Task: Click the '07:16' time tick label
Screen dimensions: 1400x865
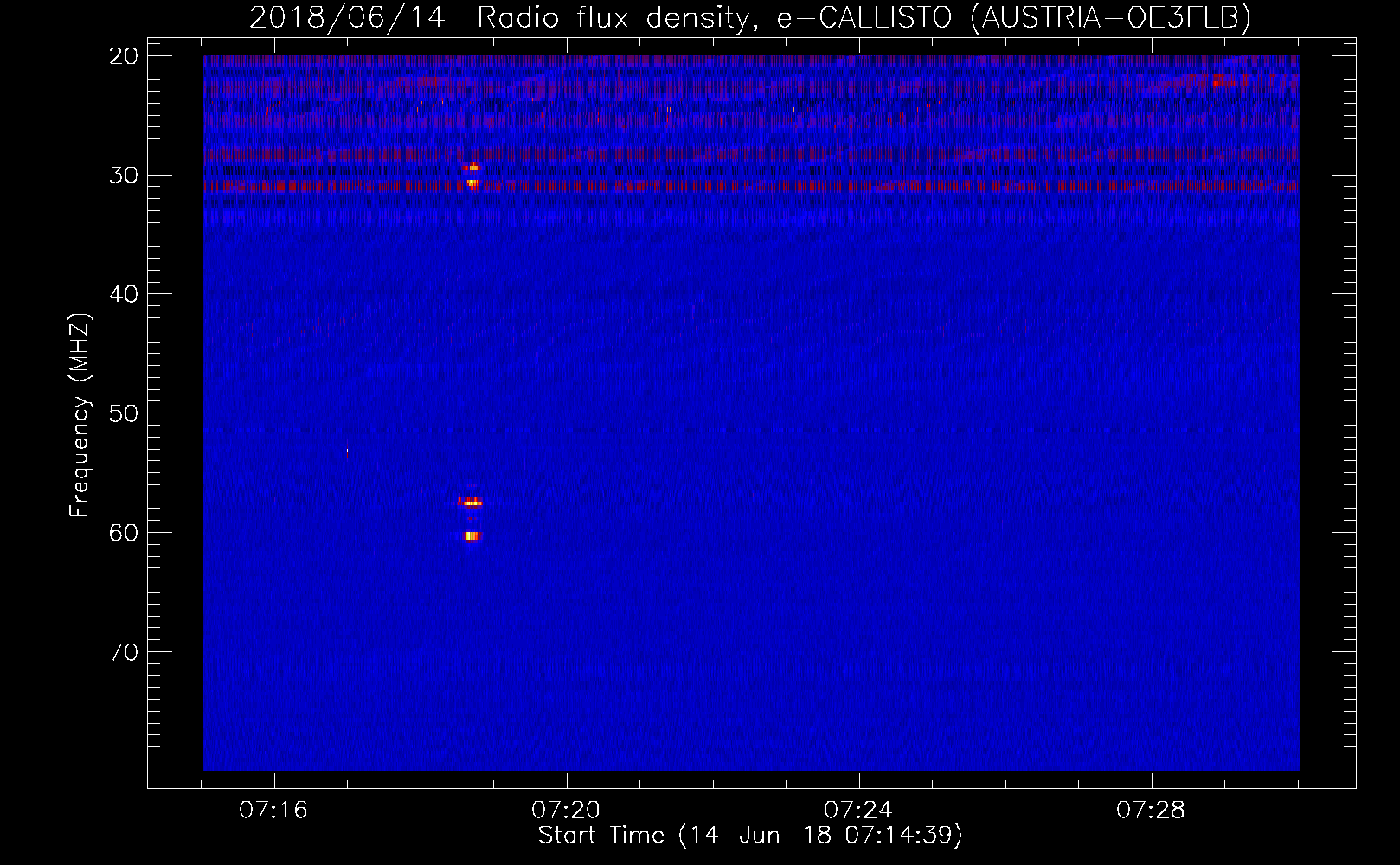Action: [273, 811]
